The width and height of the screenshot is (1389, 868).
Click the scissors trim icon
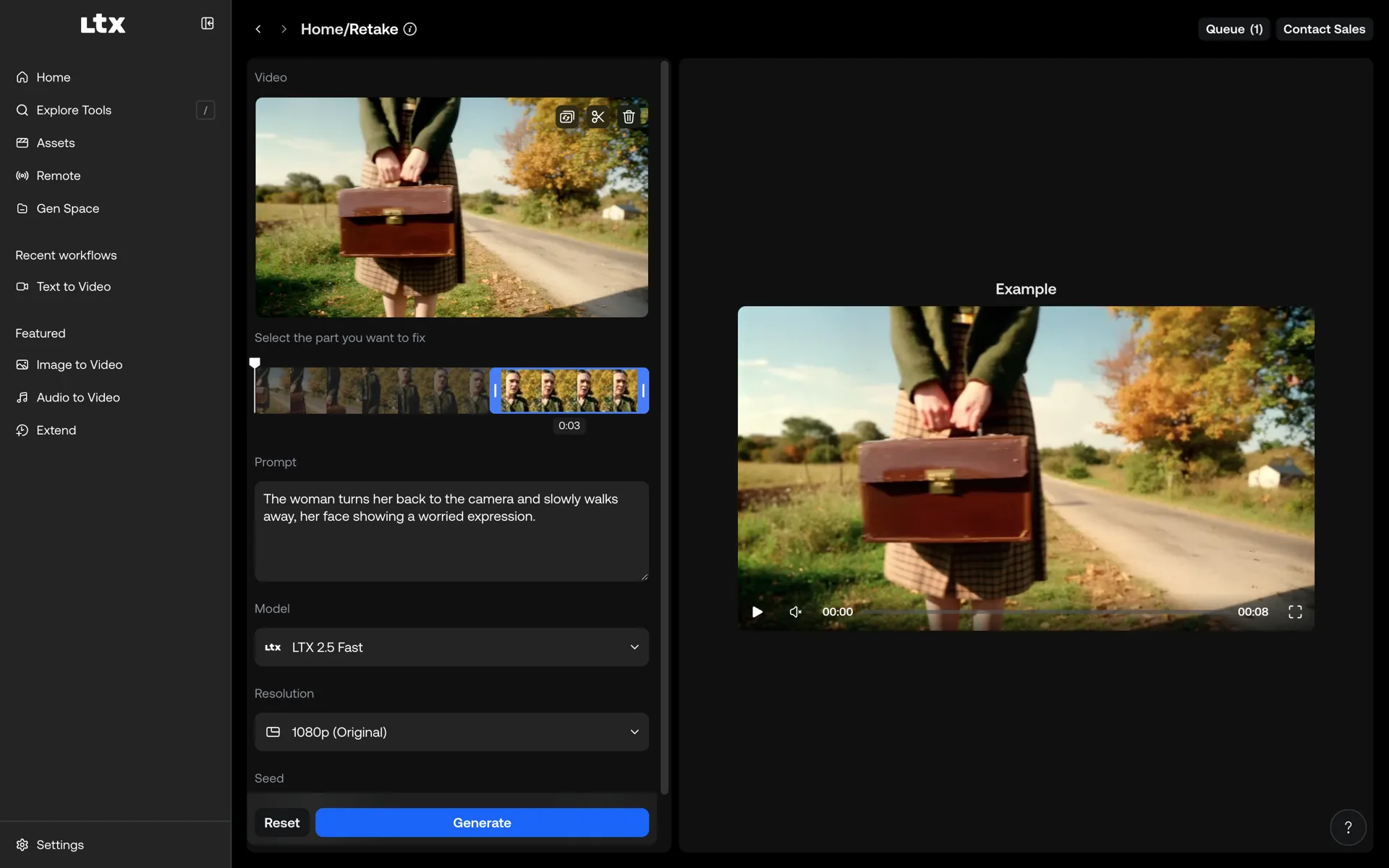(598, 116)
